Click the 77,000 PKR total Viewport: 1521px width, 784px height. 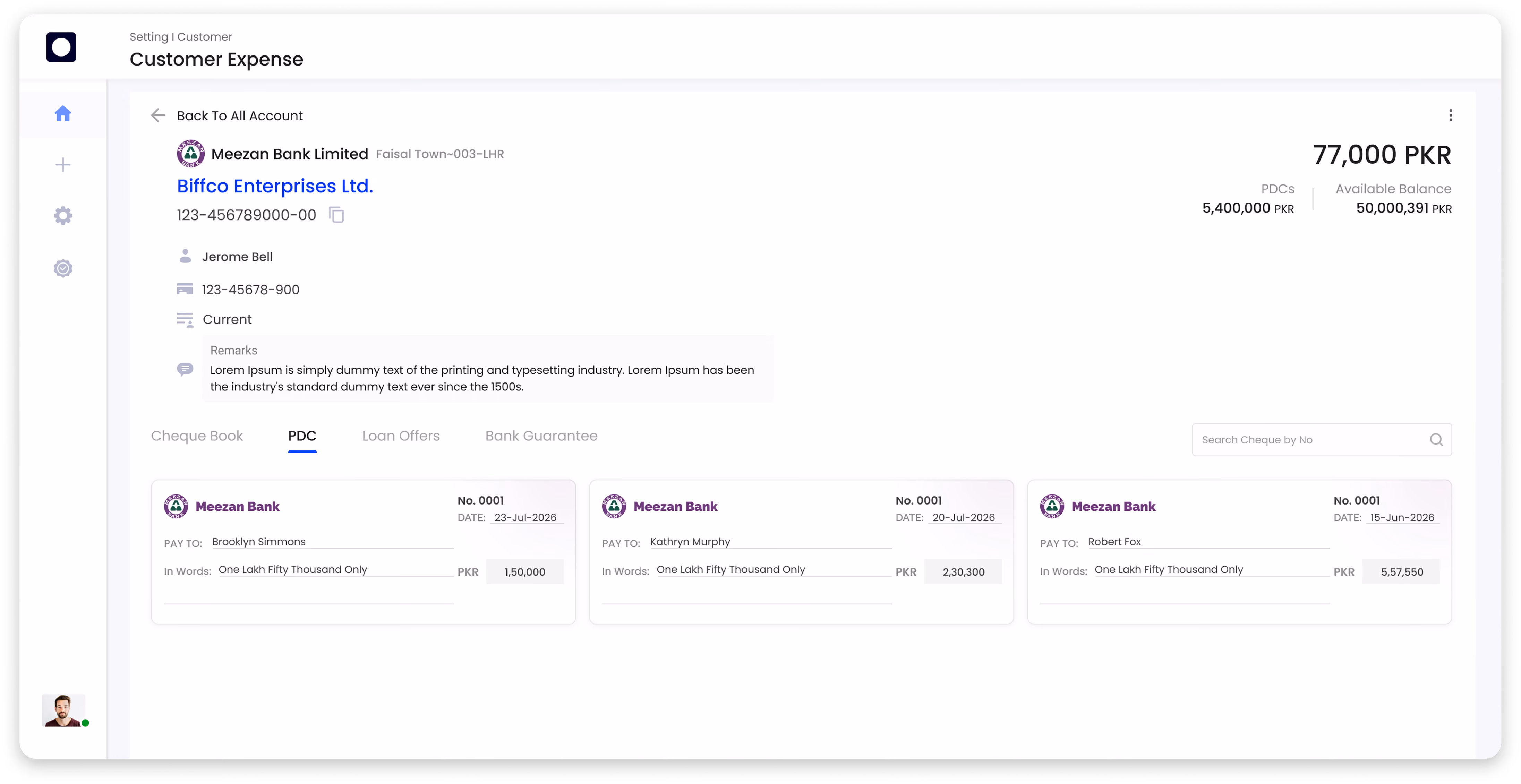pyautogui.click(x=1382, y=155)
